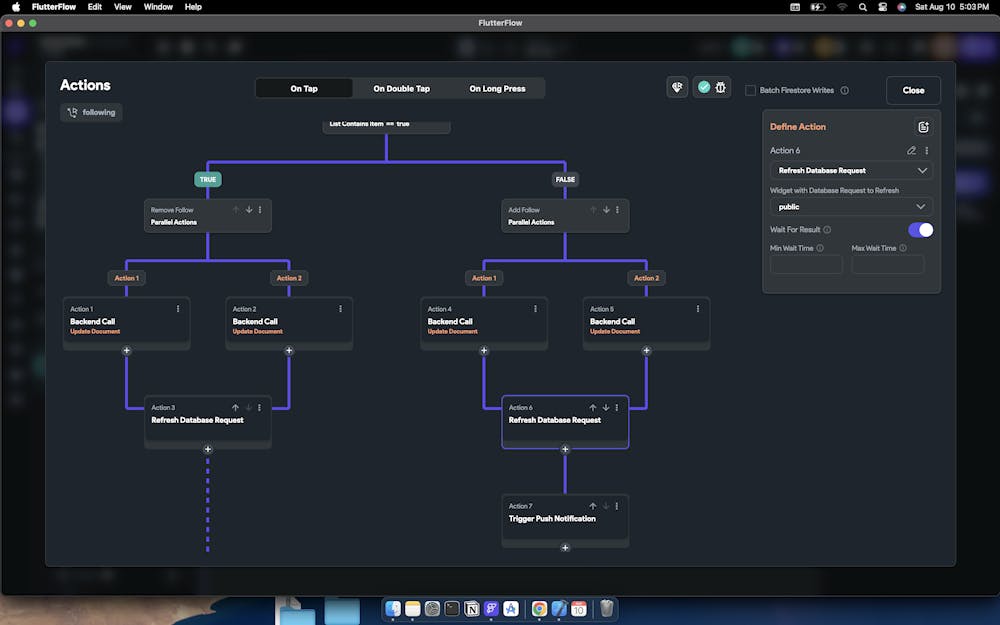
Task: Select Action 7 Trigger Push Notification node
Action: [x=565, y=520]
